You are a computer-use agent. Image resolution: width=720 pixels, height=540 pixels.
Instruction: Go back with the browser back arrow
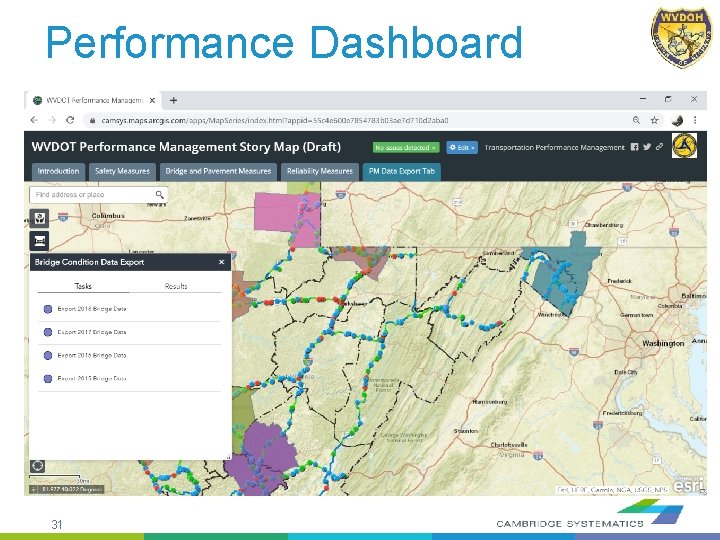pos(34,120)
